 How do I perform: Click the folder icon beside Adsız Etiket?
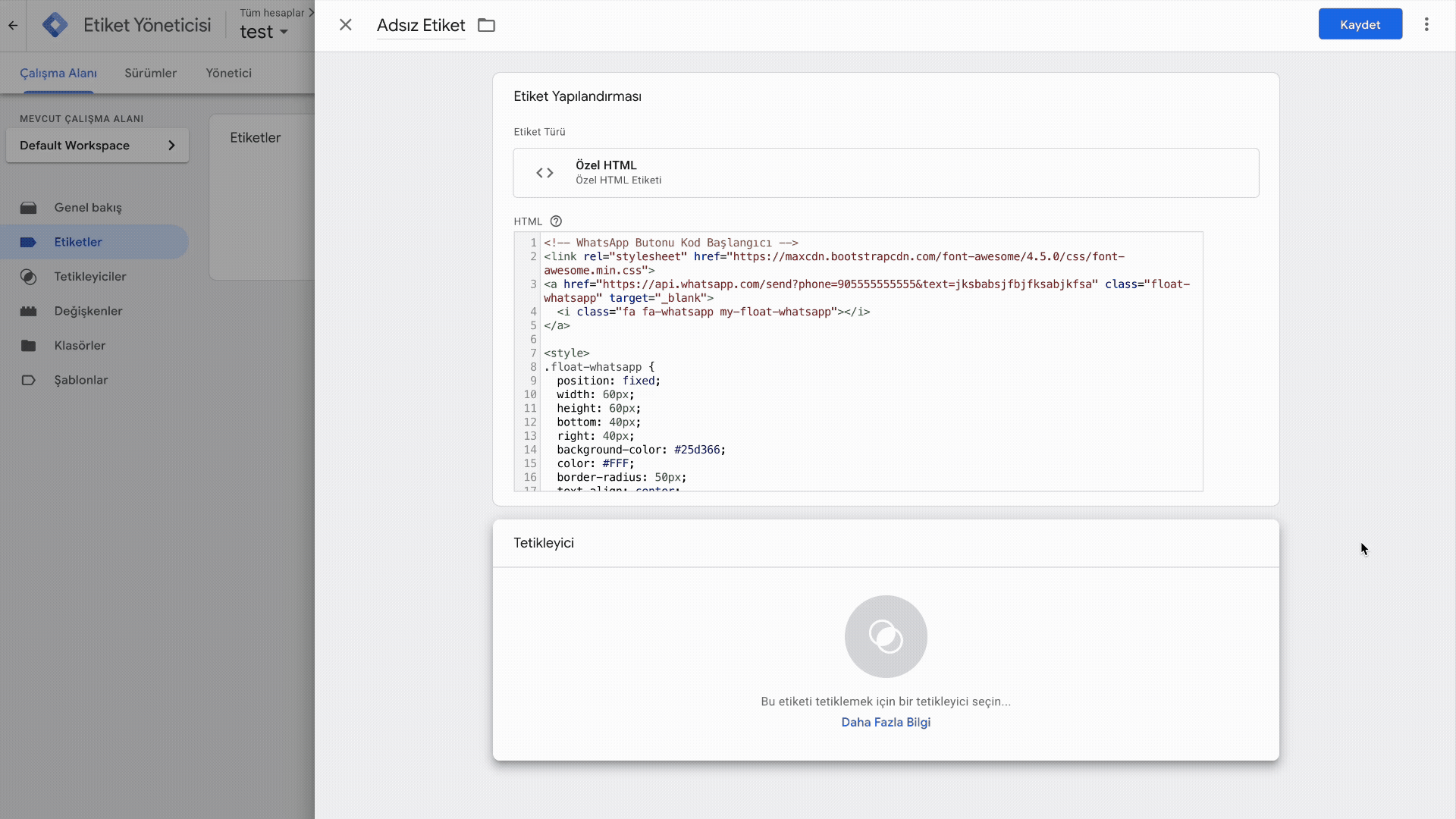486,25
